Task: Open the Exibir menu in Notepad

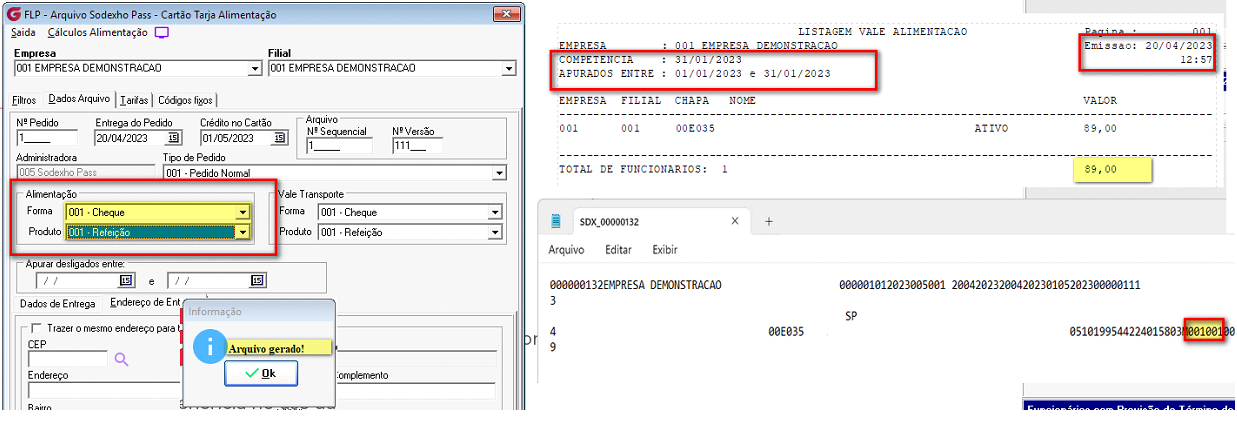Action: [x=664, y=250]
